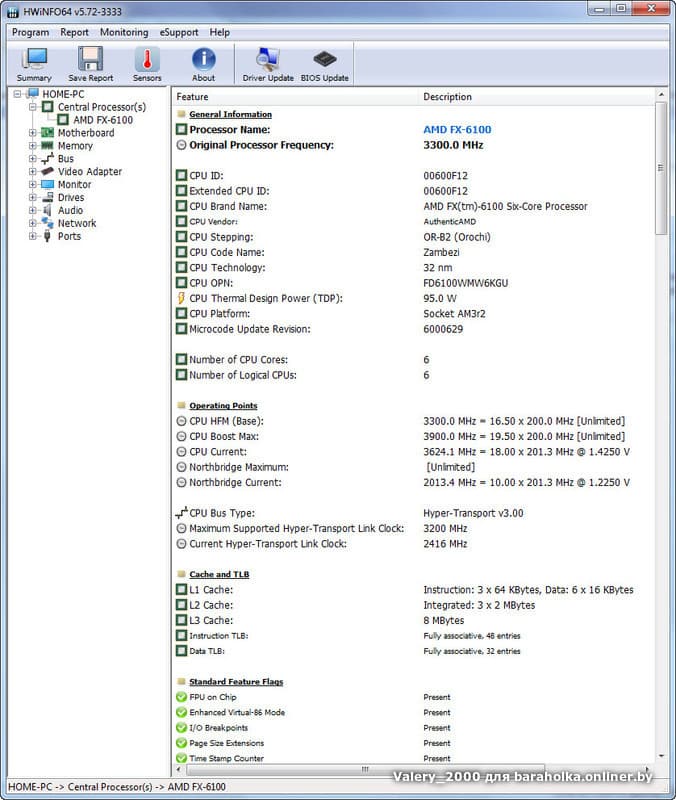Viewport: 676px width, 800px height.
Task: Click the TDP lightning bolt icon
Action: (181, 298)
